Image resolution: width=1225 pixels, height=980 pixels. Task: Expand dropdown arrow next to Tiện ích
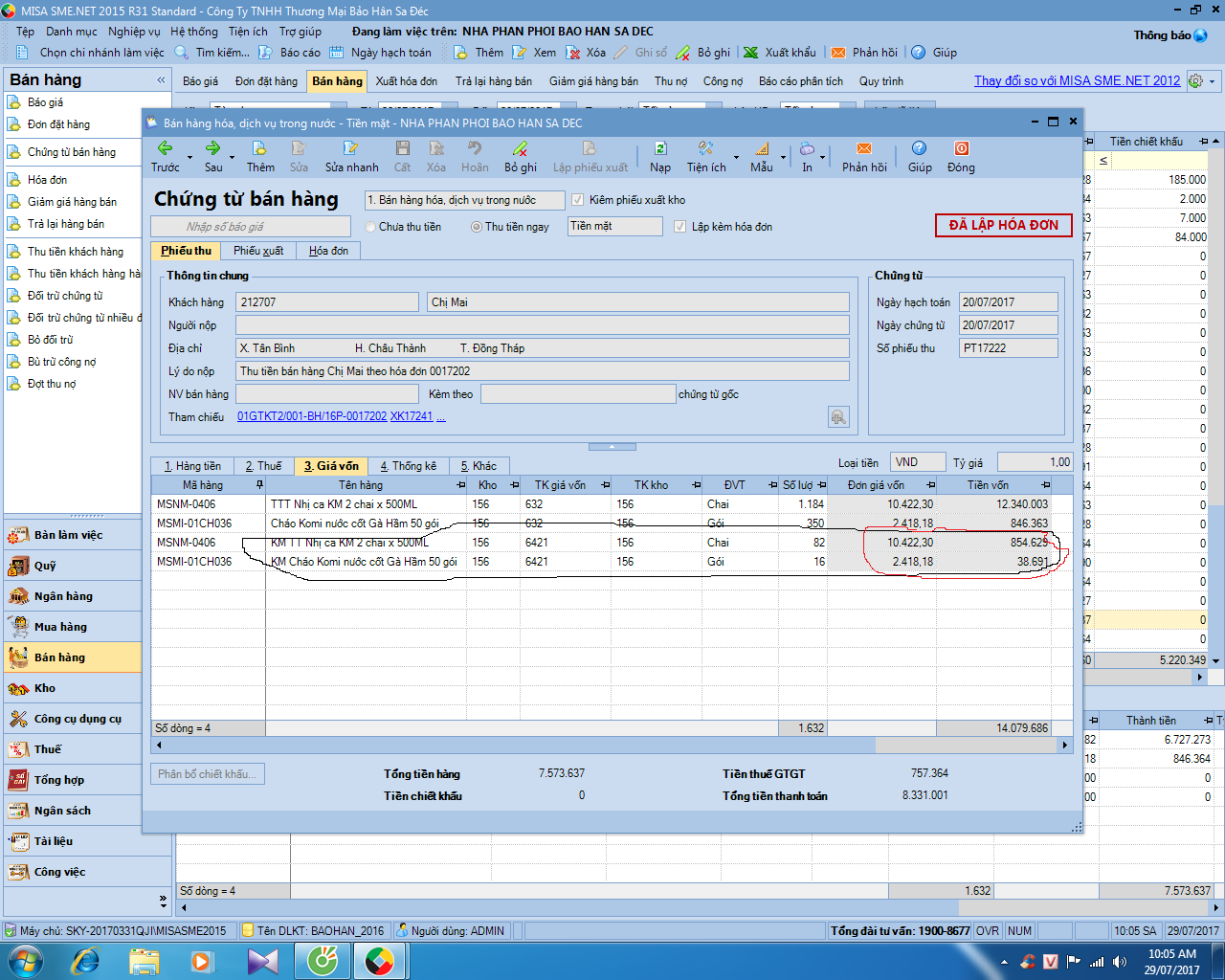[x=736, y=157]
